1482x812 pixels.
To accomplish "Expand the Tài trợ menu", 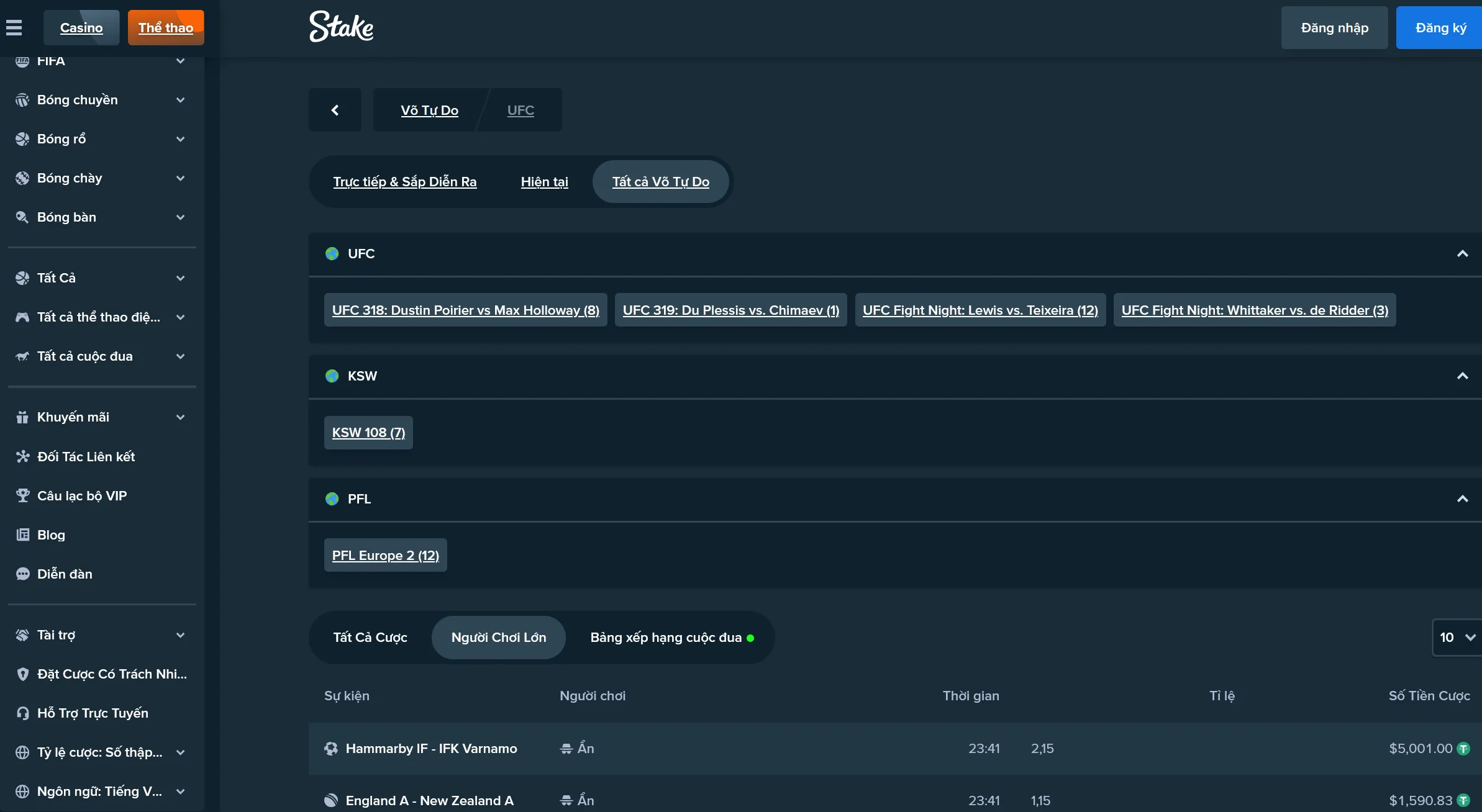I will (x=180, y=634).
